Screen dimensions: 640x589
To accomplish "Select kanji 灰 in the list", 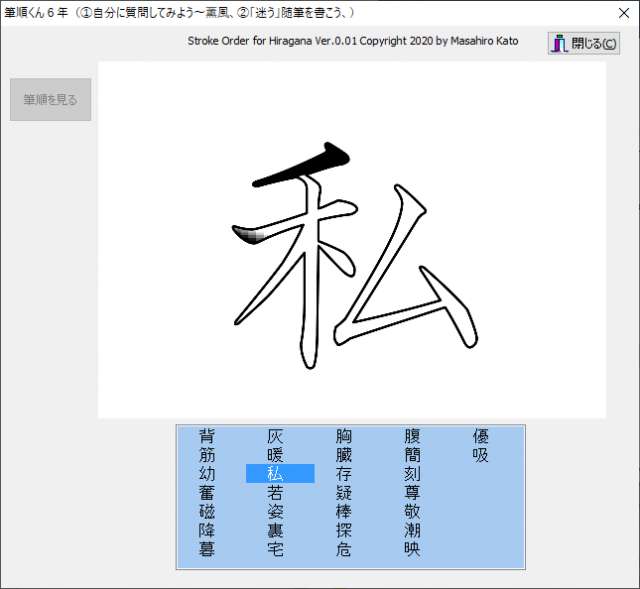I will 275,436.
